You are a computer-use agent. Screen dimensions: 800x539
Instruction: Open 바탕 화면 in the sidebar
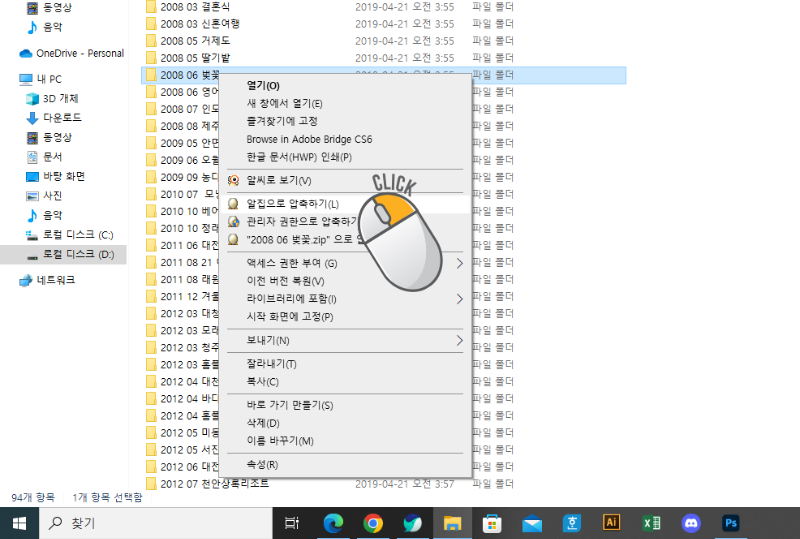click(63, 176)
